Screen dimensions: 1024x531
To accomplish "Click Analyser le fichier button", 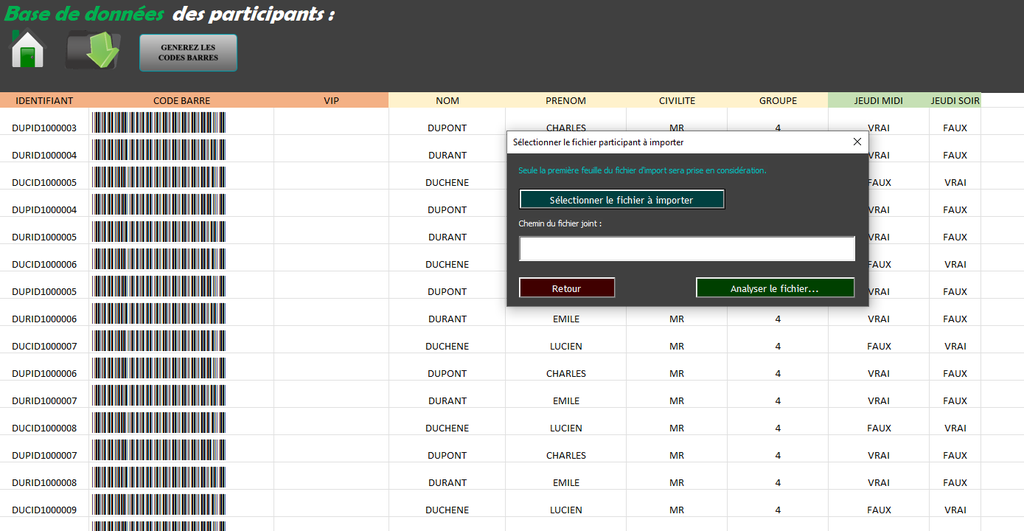I will pos(775,288).
